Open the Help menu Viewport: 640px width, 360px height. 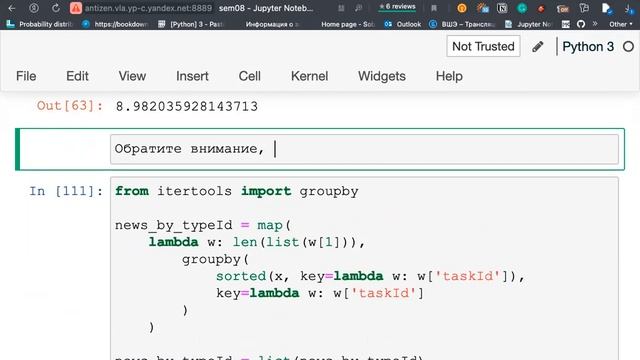[x=449, y=76]
